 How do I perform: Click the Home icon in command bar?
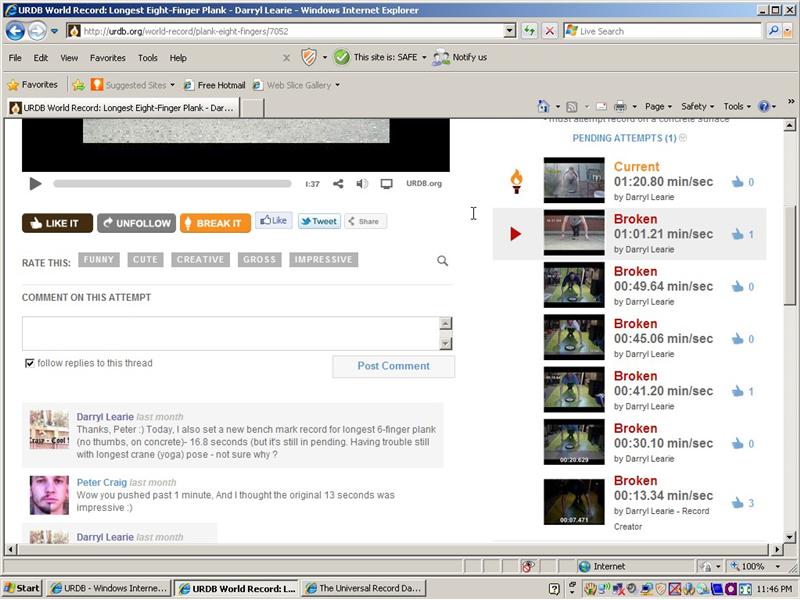(543, 106)
